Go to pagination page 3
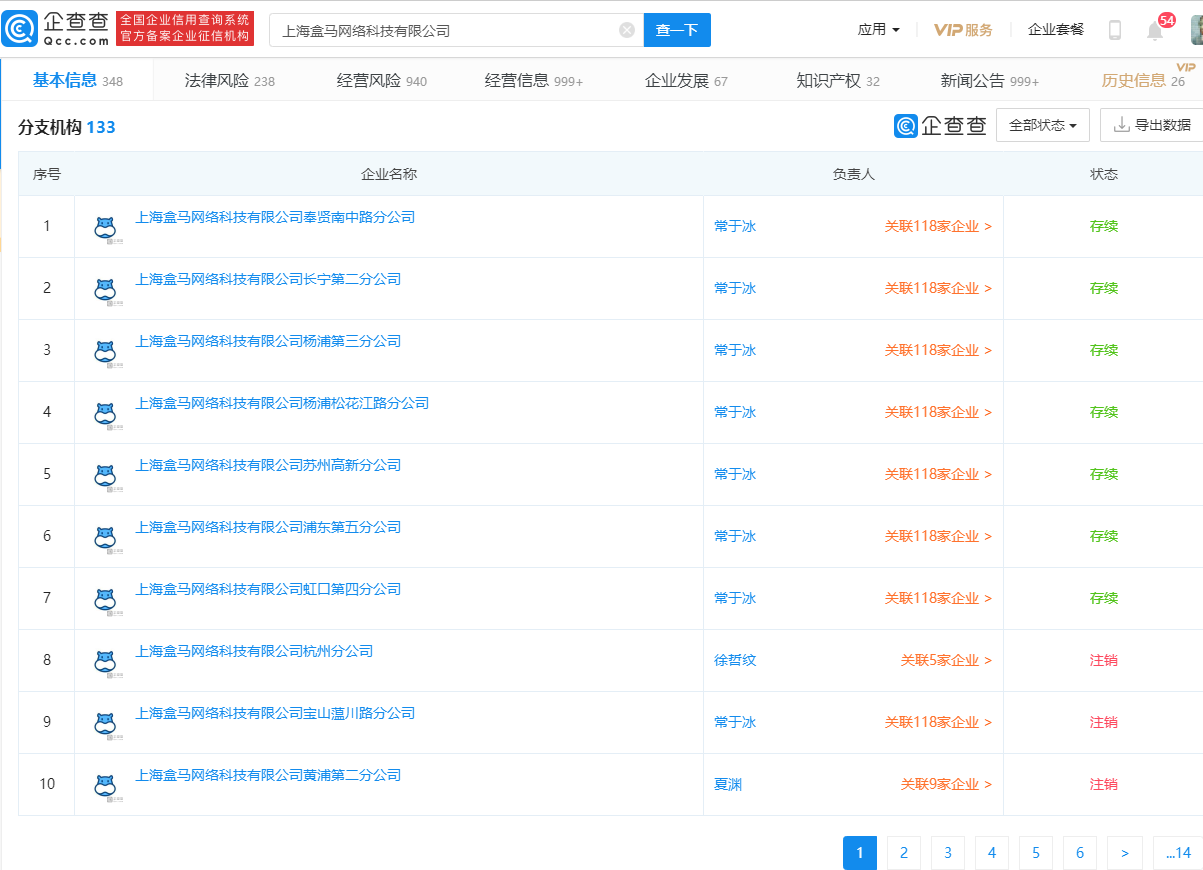This screenshot has height=870, width=1203. coord(948,853)
